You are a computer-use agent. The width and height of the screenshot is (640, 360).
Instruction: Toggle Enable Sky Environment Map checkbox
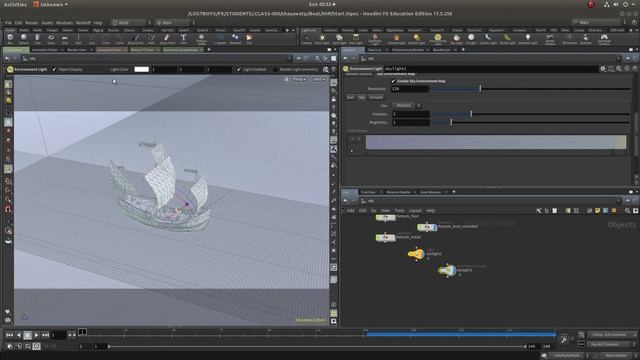(x=393, y=81)
